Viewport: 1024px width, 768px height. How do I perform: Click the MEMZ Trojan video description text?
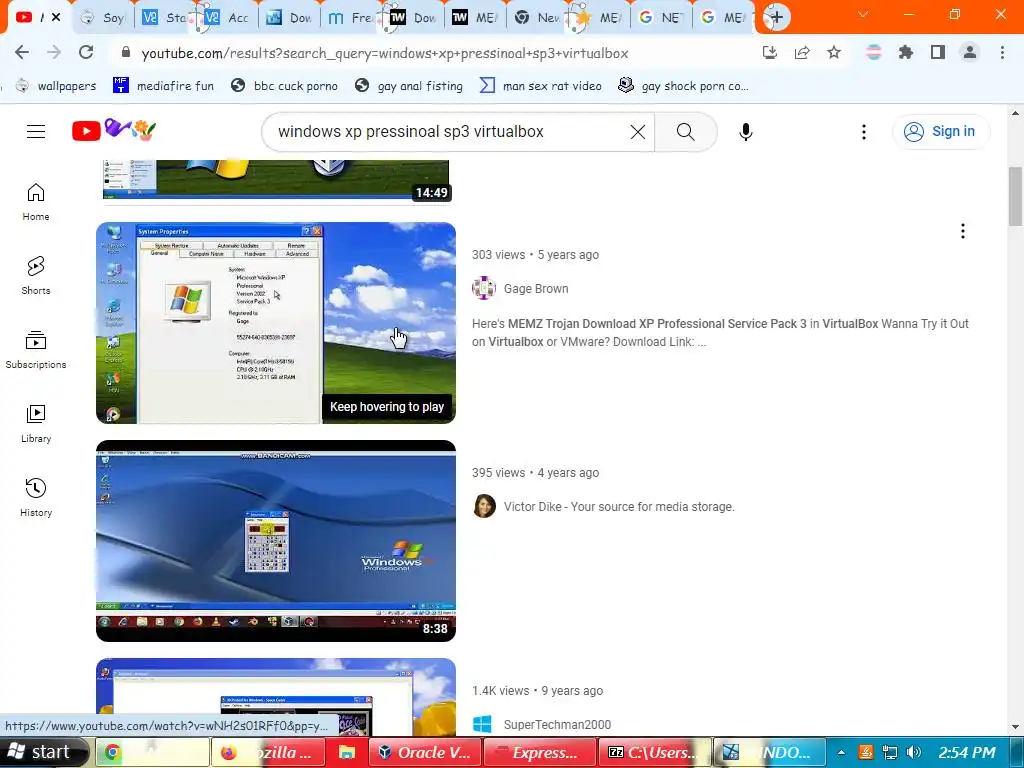coord(720,332)
